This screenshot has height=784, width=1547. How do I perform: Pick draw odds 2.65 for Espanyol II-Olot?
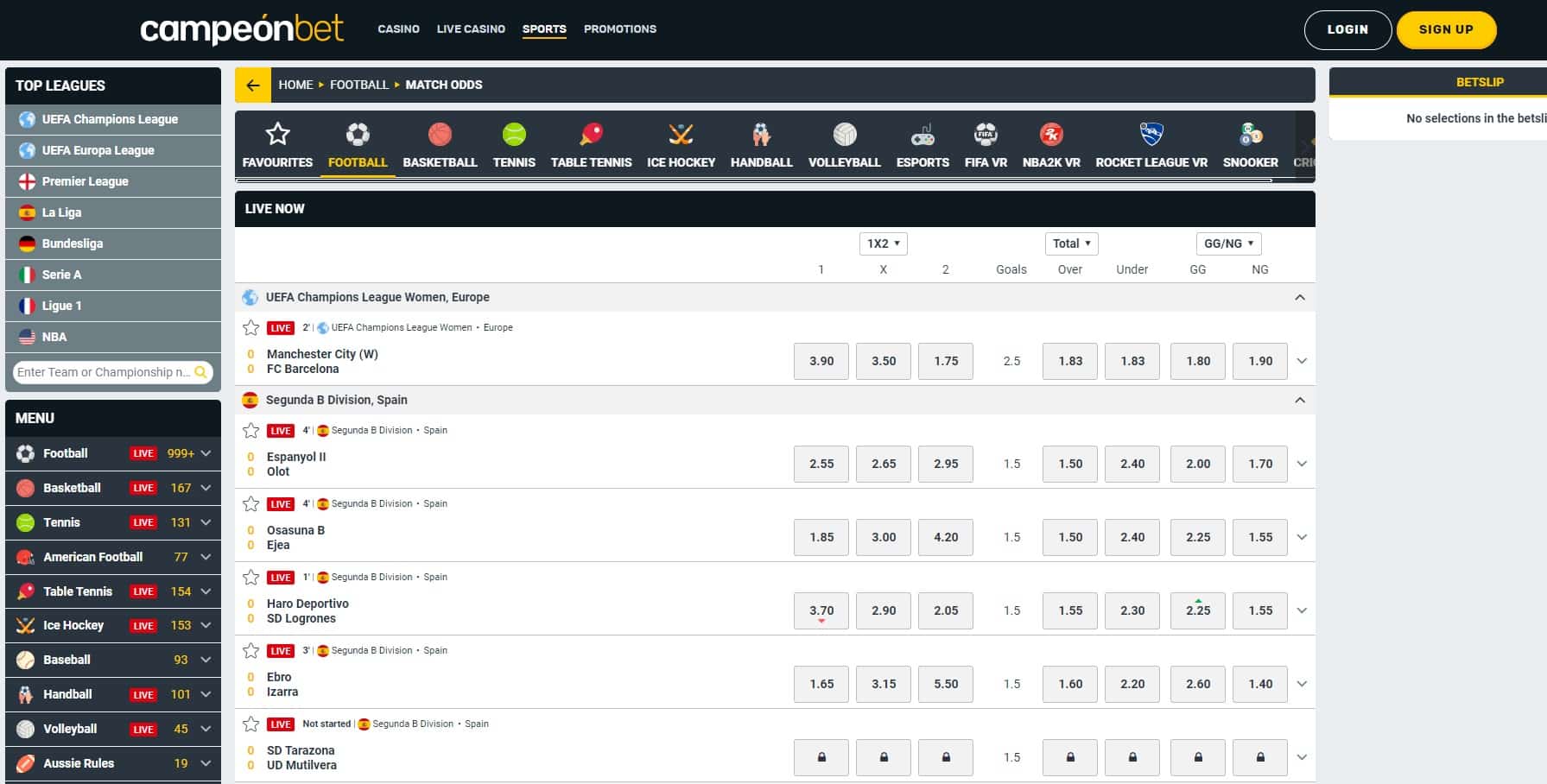point(884,464)
